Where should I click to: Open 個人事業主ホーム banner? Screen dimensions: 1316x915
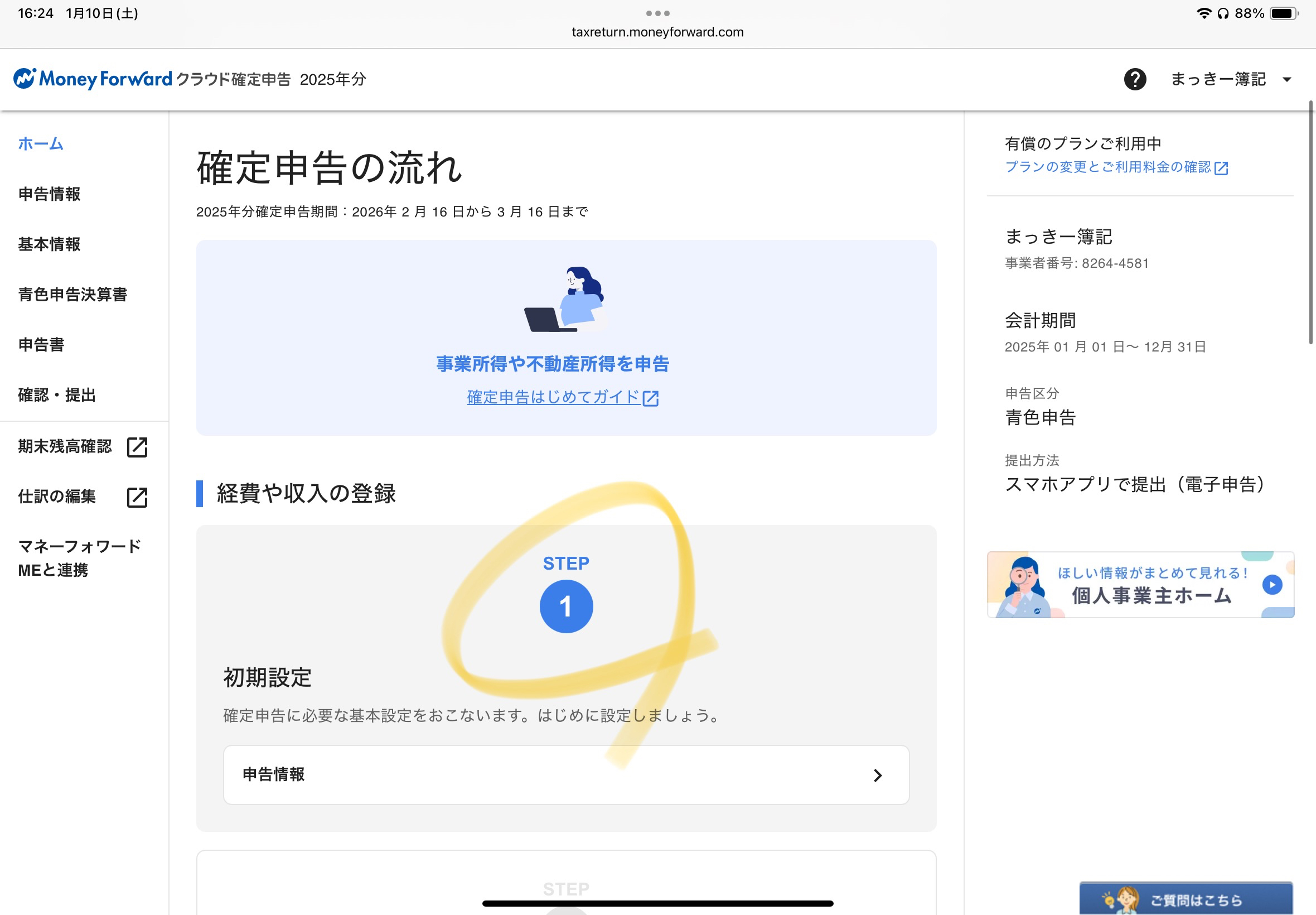click(x=1140, y=585)
